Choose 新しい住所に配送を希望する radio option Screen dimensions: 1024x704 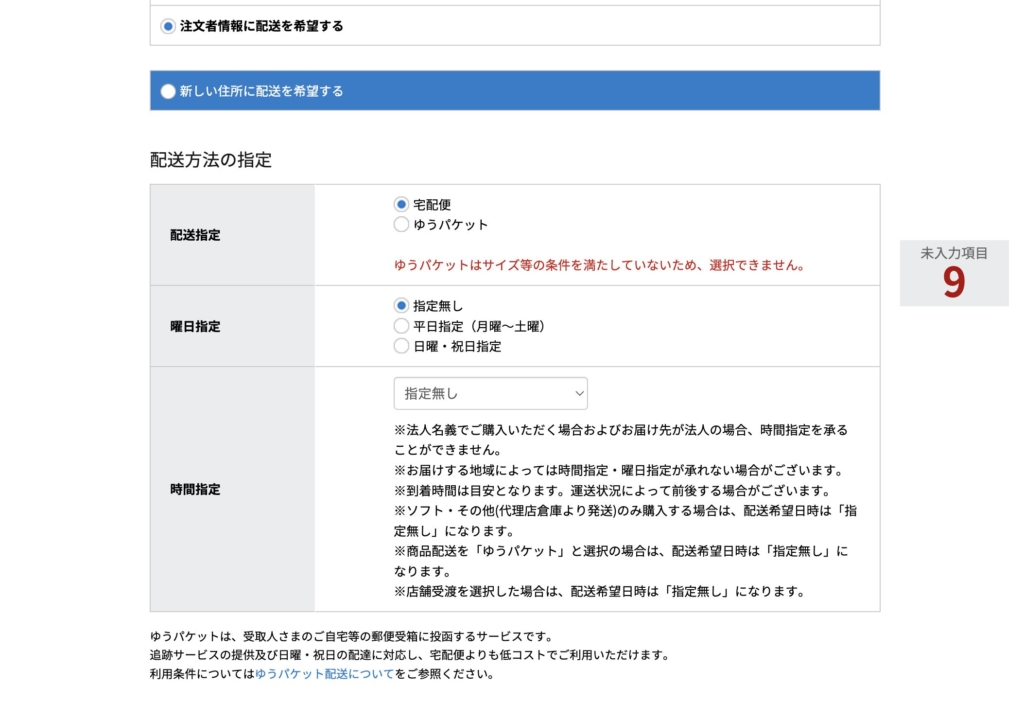tap(168, 91)
